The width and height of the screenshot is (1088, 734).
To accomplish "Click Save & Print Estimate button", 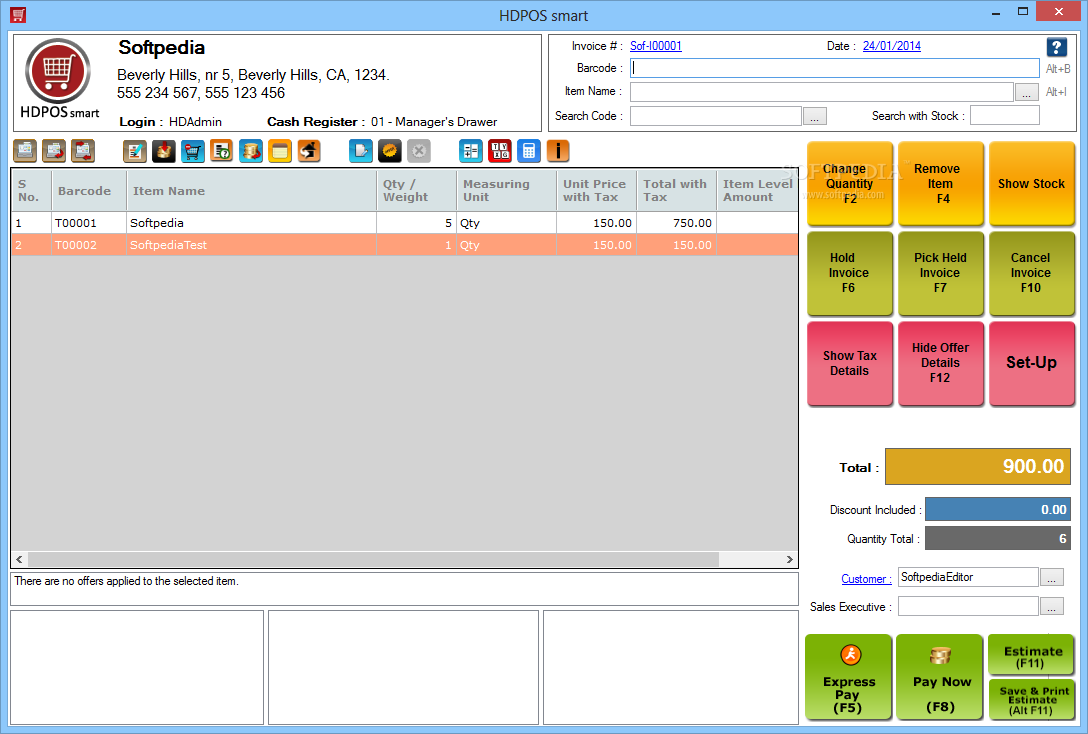I will [1031, 699].
